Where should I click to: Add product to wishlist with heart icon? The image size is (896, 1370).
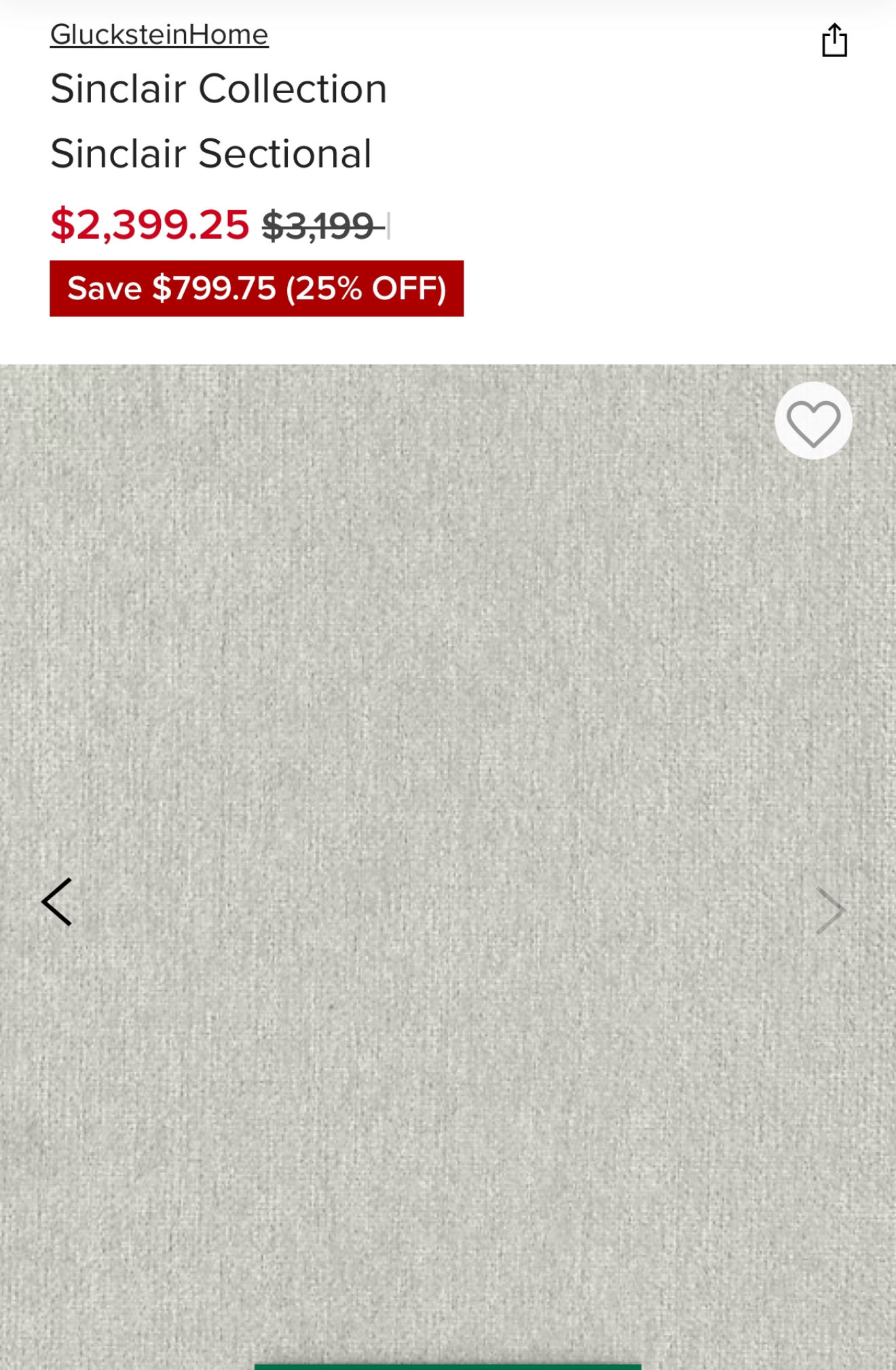click(813, 421)
